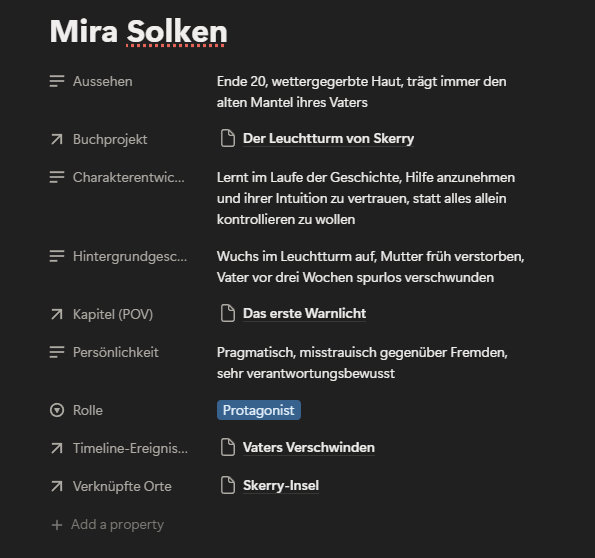Click the plus icon for Add a property
The height and width of the screenshot is (558, 595).
point(57,525)
